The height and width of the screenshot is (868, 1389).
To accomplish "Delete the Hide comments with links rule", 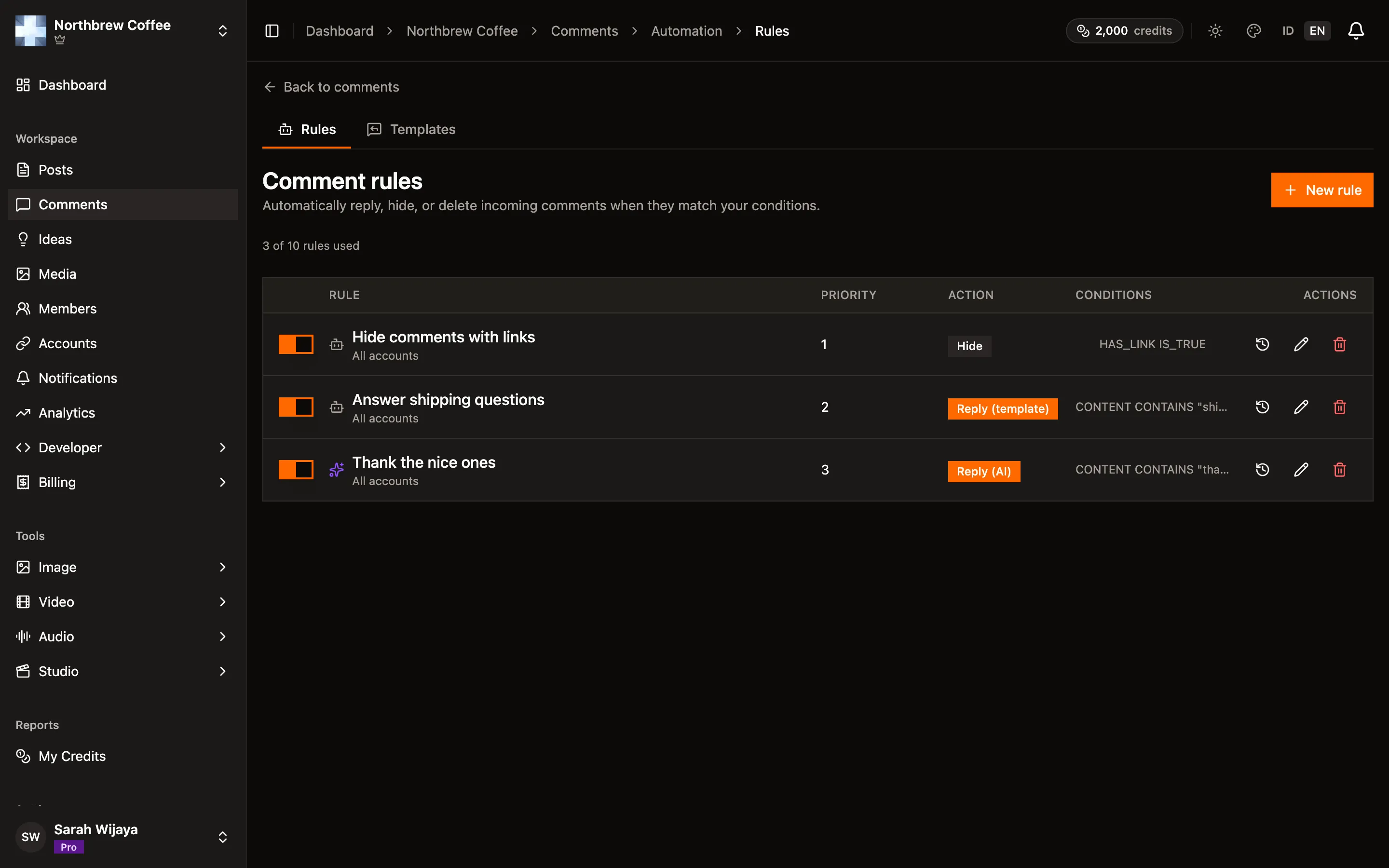I will tap(1340, 344).
